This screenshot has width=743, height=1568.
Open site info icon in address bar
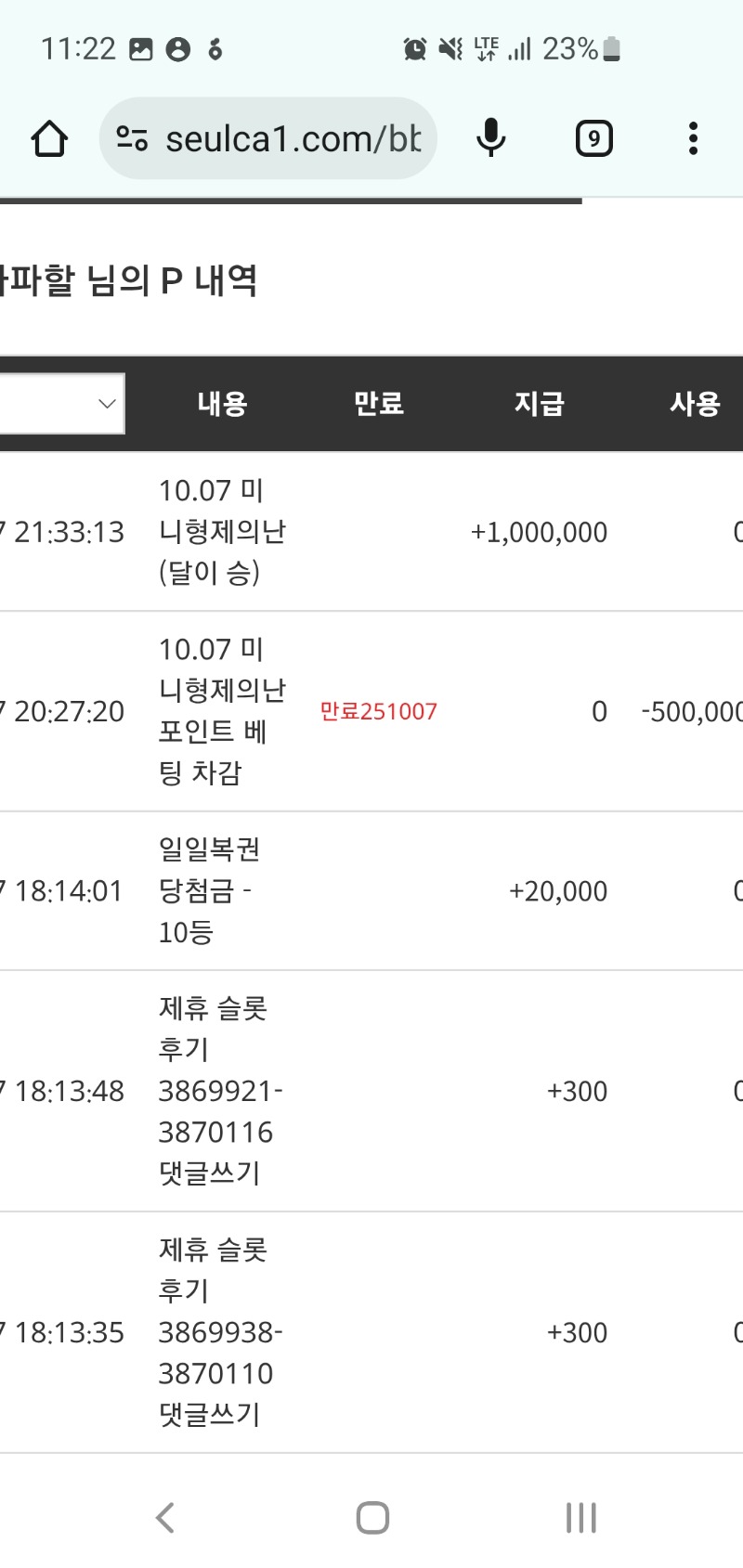click(x=132, y=139)
